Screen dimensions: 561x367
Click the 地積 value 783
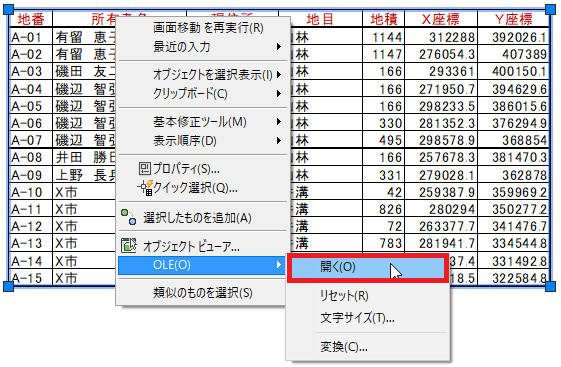pos(391,244)
